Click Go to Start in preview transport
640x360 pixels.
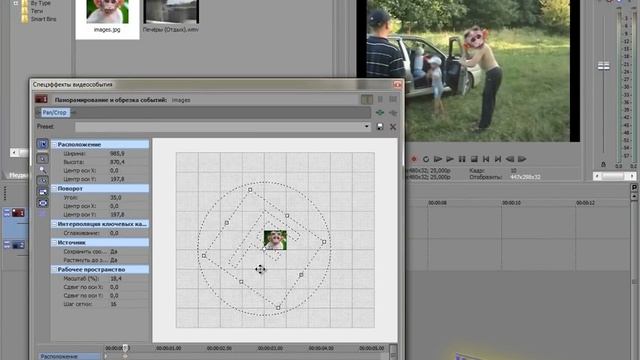click(486, 159)
